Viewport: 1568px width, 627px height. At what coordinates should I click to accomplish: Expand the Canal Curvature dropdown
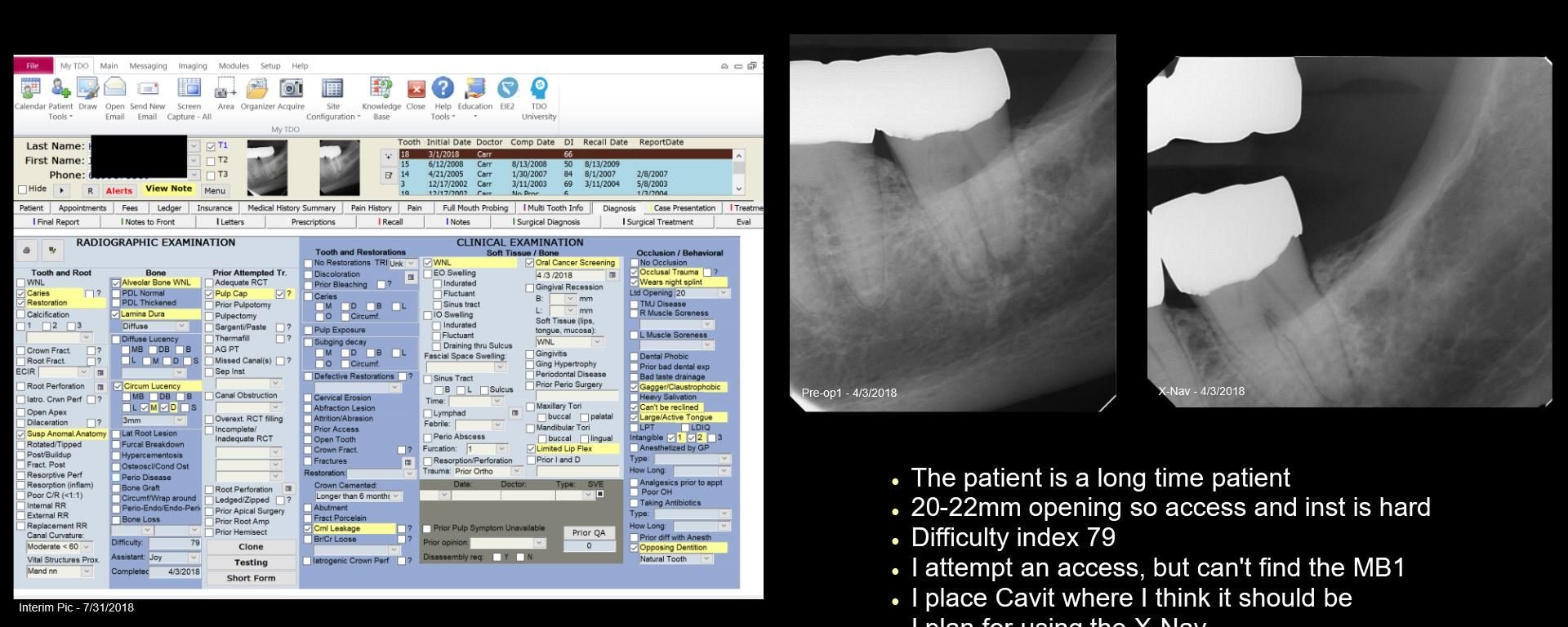click(87, 547)
